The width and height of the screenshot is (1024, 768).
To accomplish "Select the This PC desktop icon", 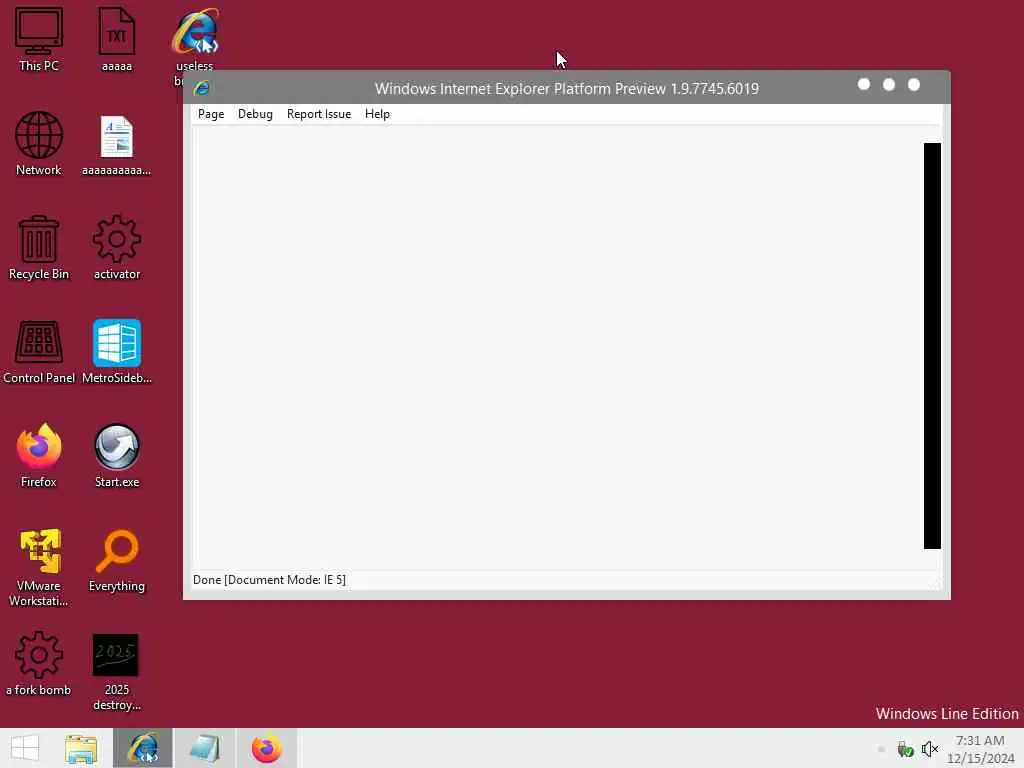I will point(39,39).
